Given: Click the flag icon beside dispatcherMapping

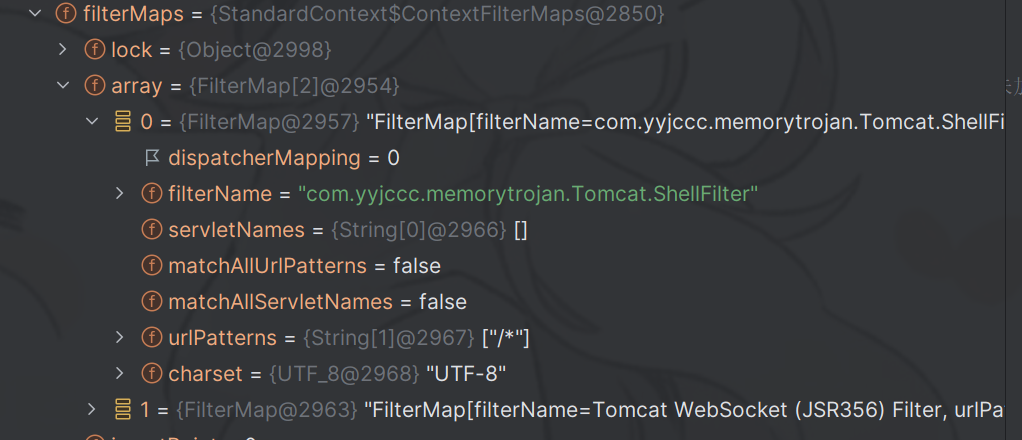Looking at the screenshot, I should 152,158.
